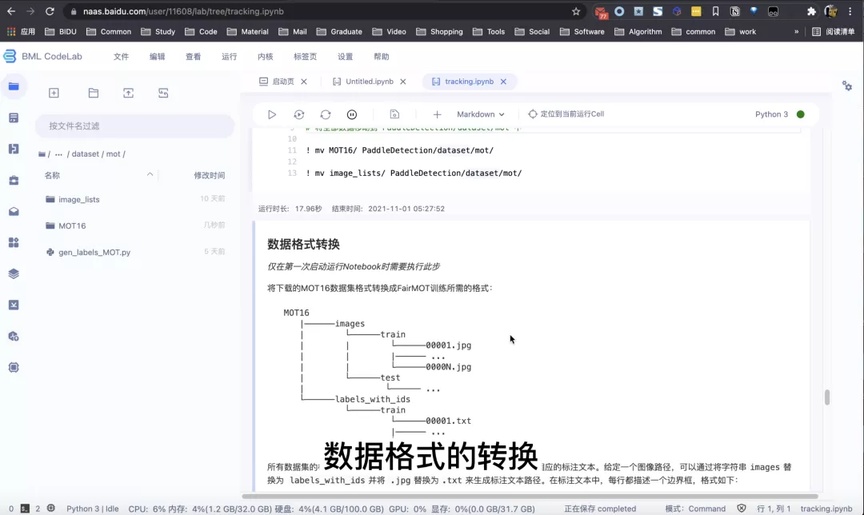The height and width of the screenshot is (515, 864).
Task: Open the image_lists folder
Action: point(79,199)
